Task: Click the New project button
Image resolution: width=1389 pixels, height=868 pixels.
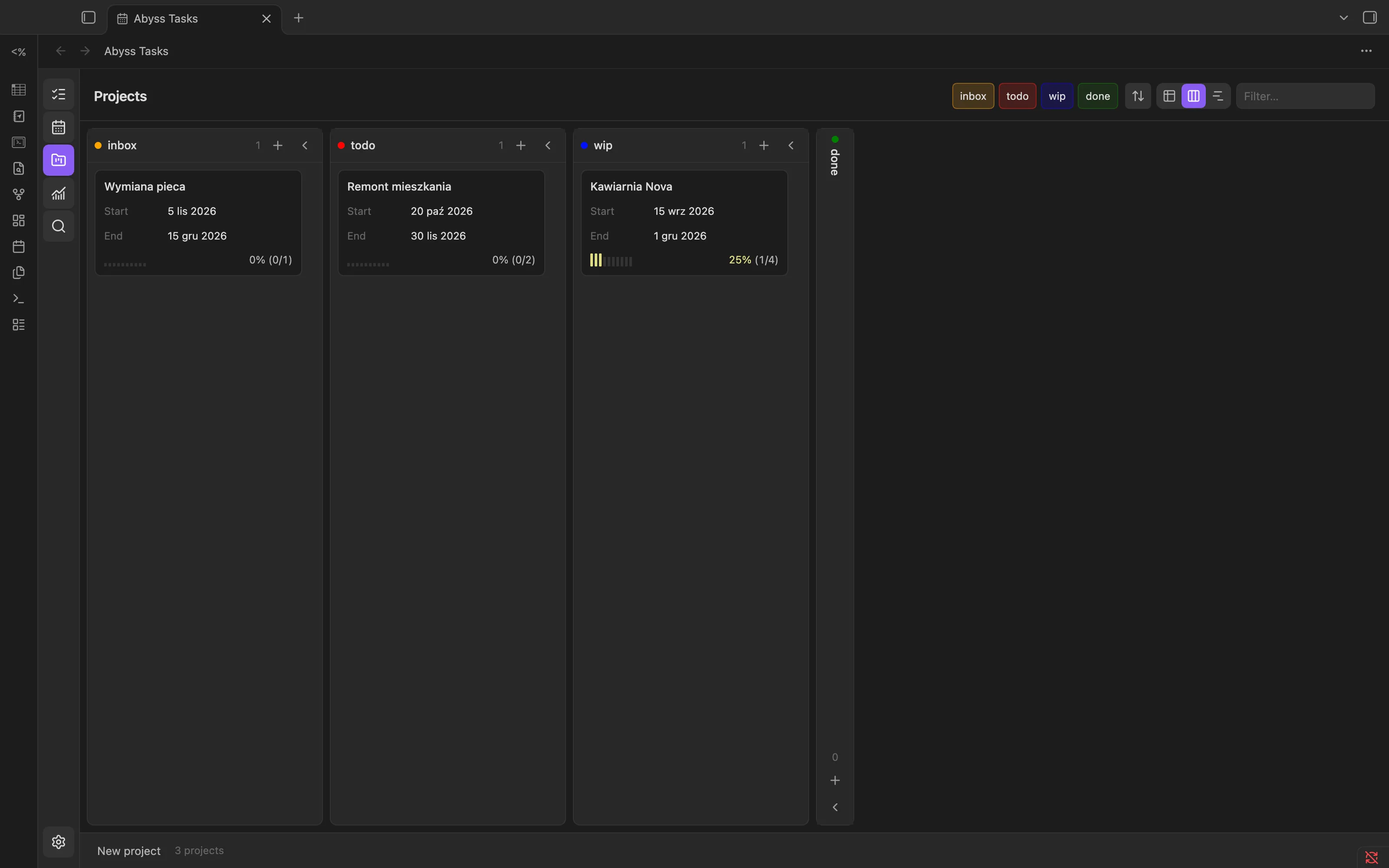Action: click(x=128, y=851)
